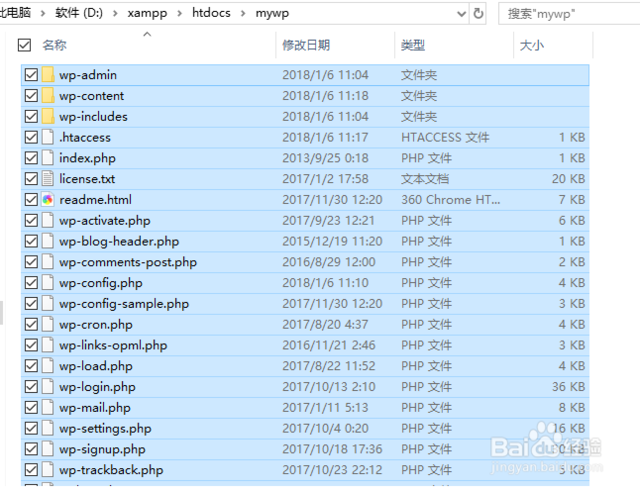The image size is (640, 490).
Task: Uncheck the wp-login.php checkbox
Action: (31, 387)
